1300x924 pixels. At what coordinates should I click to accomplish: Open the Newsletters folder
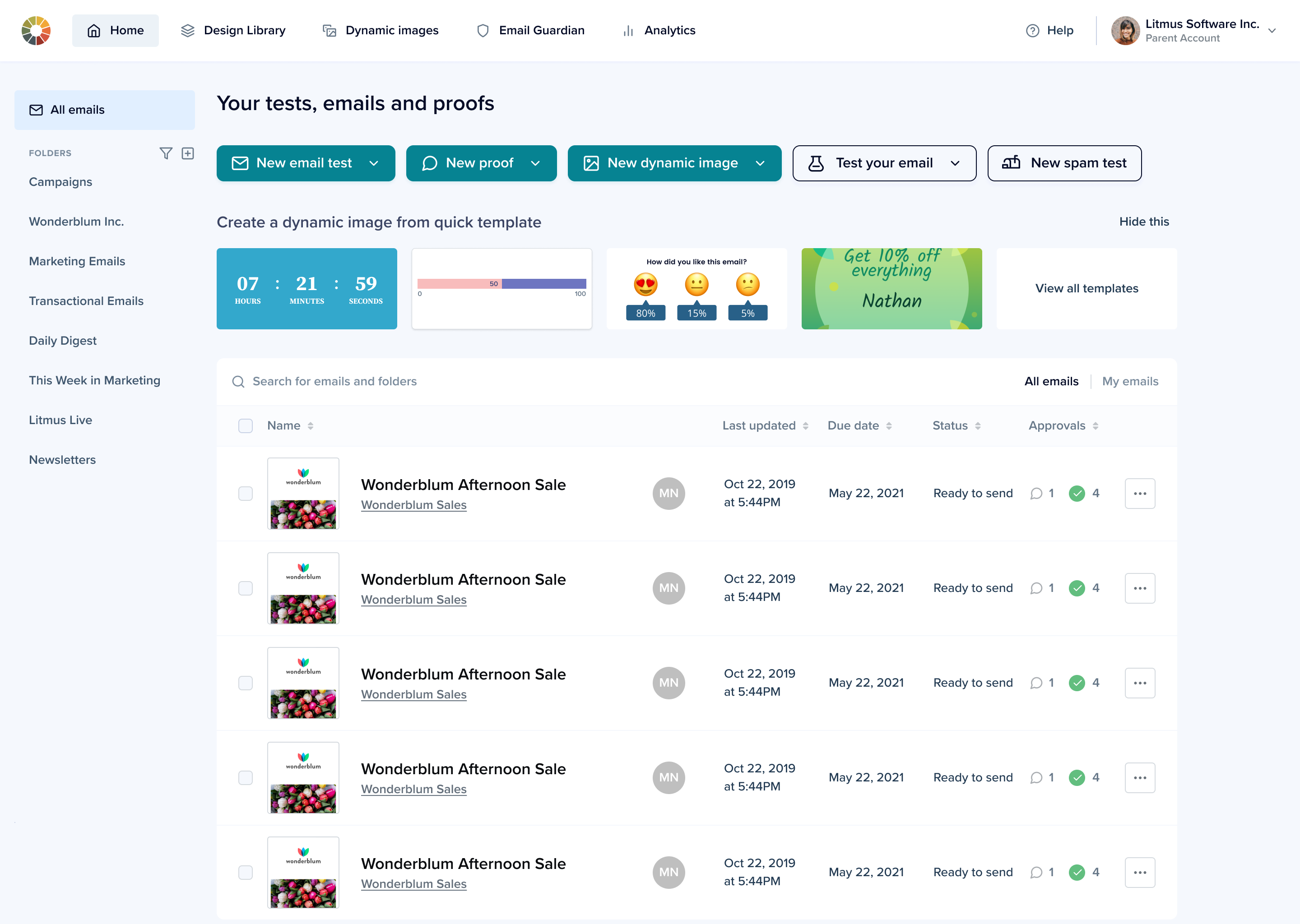pos(62,460)
